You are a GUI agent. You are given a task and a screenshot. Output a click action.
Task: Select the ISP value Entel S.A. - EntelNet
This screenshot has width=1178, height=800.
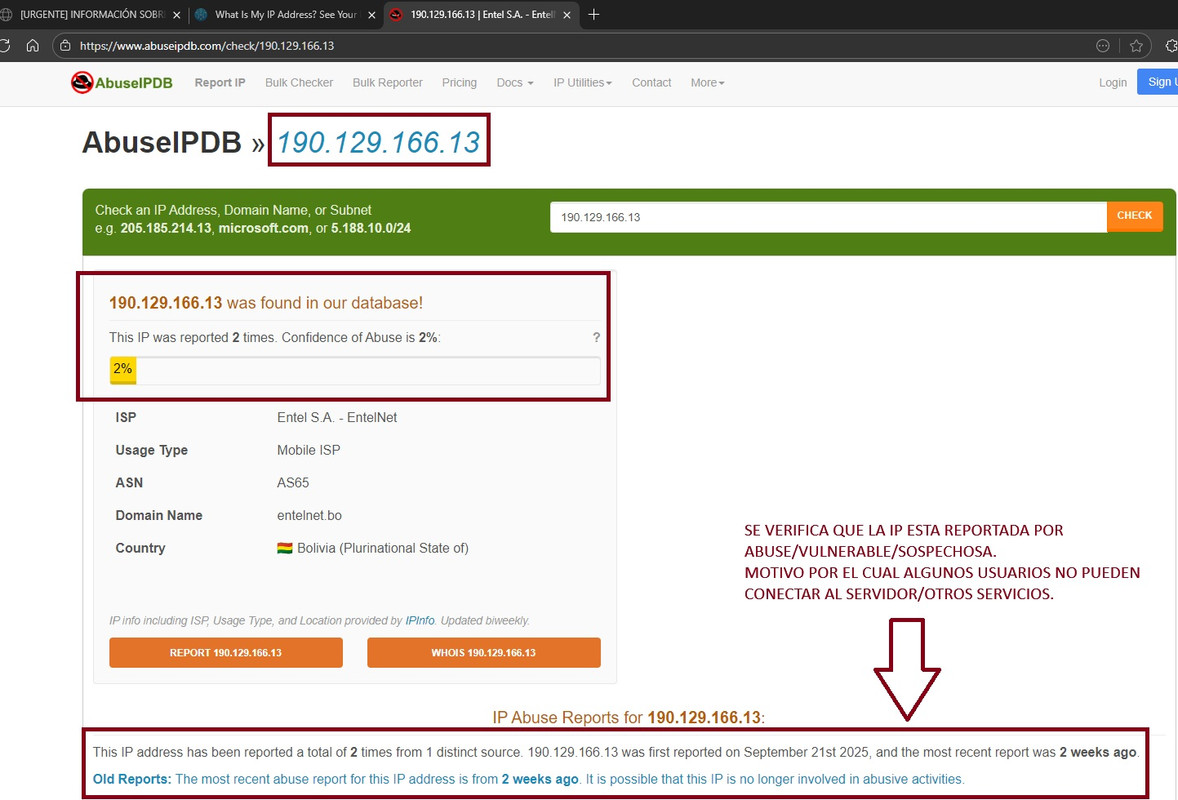(337, 418)
